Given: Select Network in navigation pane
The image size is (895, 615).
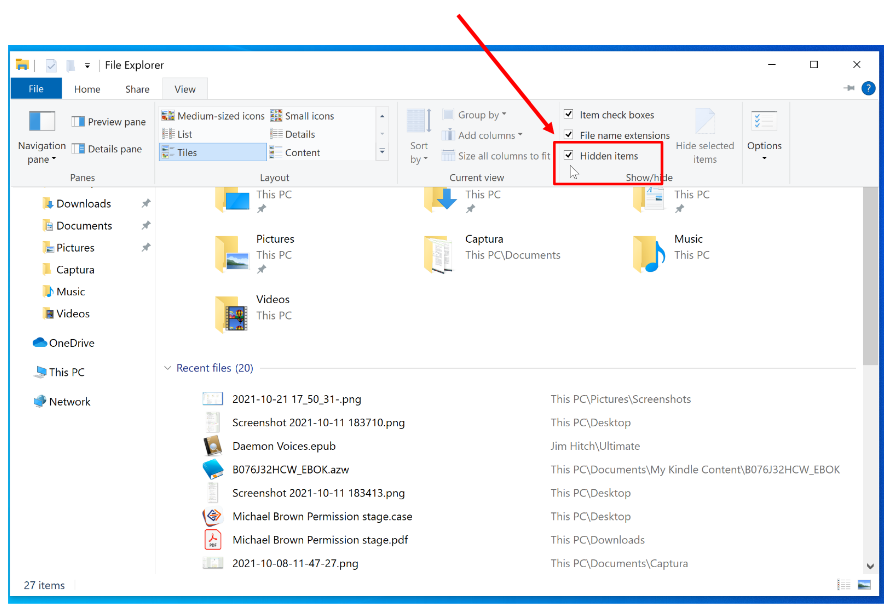Looking at the screenshot, I should click(x=62, y=401).
